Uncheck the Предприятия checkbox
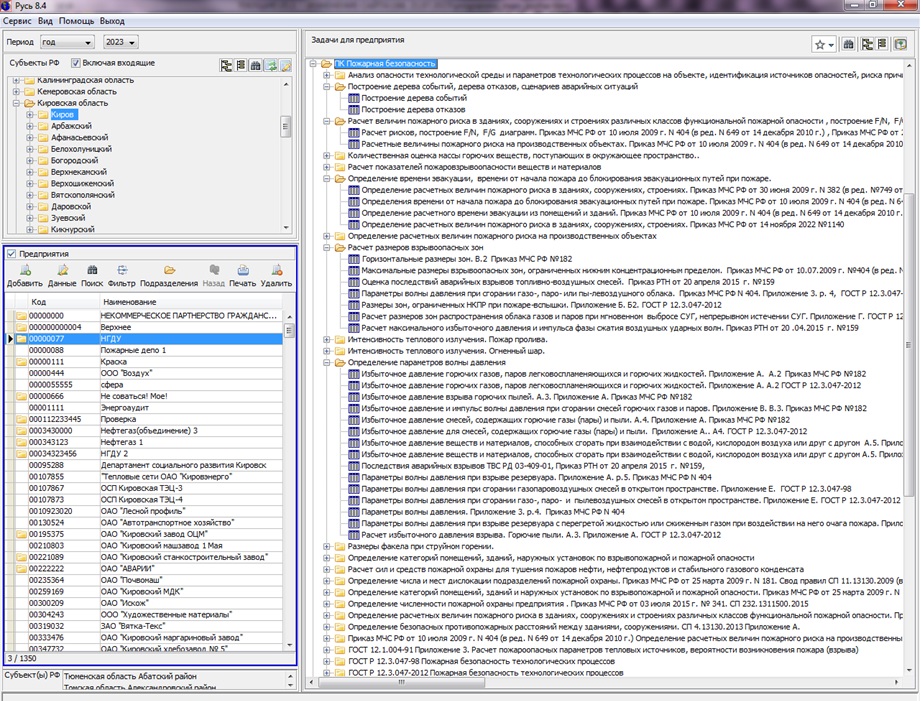The height and width of the screenshot is (701, 921). pyautogui.click(x=12, y=254)
